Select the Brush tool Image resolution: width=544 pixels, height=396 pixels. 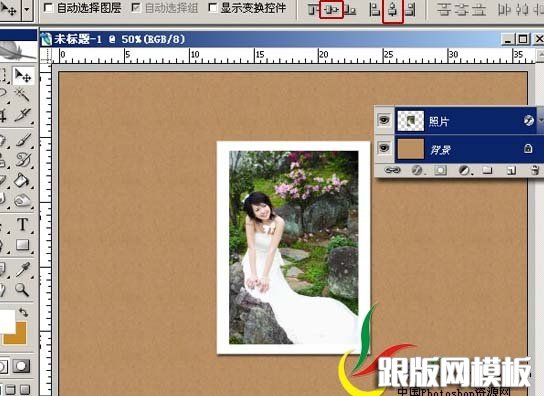tap(23, 140)
